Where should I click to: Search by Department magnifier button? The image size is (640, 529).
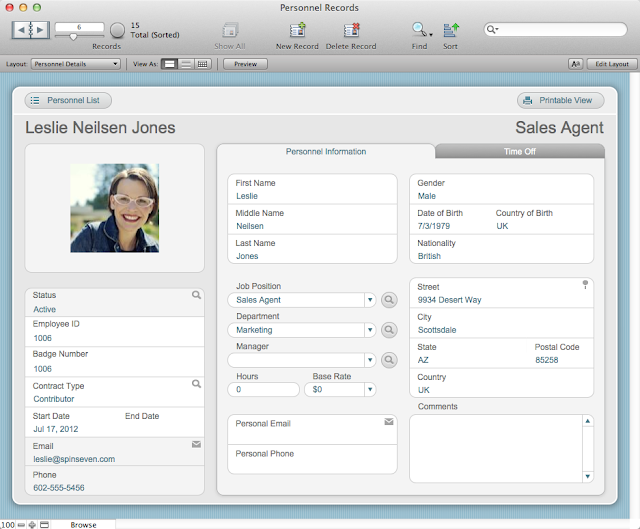tap(389, 330)
